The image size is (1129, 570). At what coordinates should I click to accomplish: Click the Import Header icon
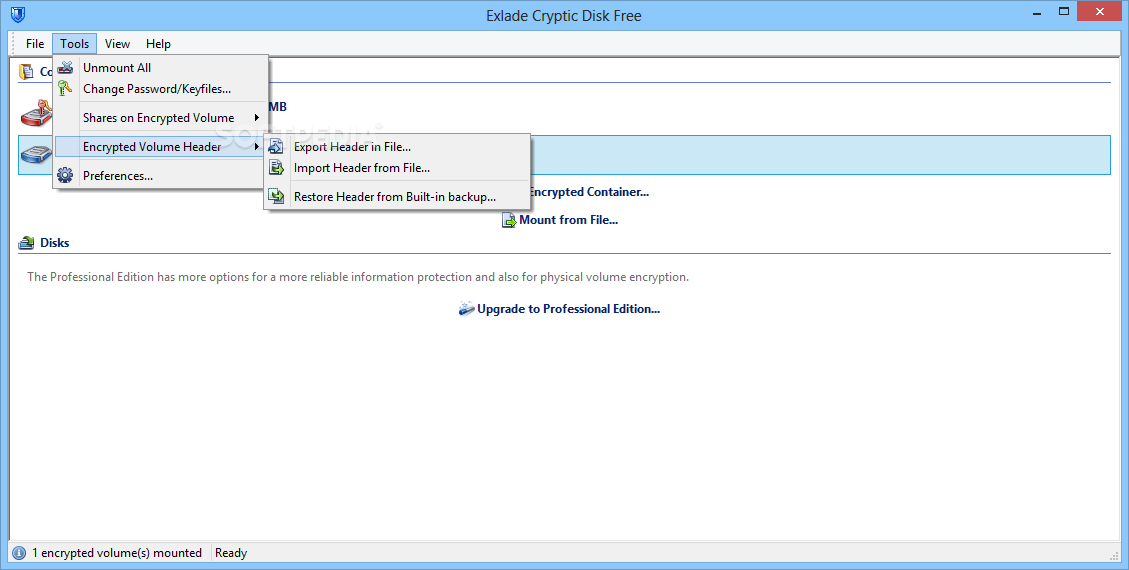point(276,168)
